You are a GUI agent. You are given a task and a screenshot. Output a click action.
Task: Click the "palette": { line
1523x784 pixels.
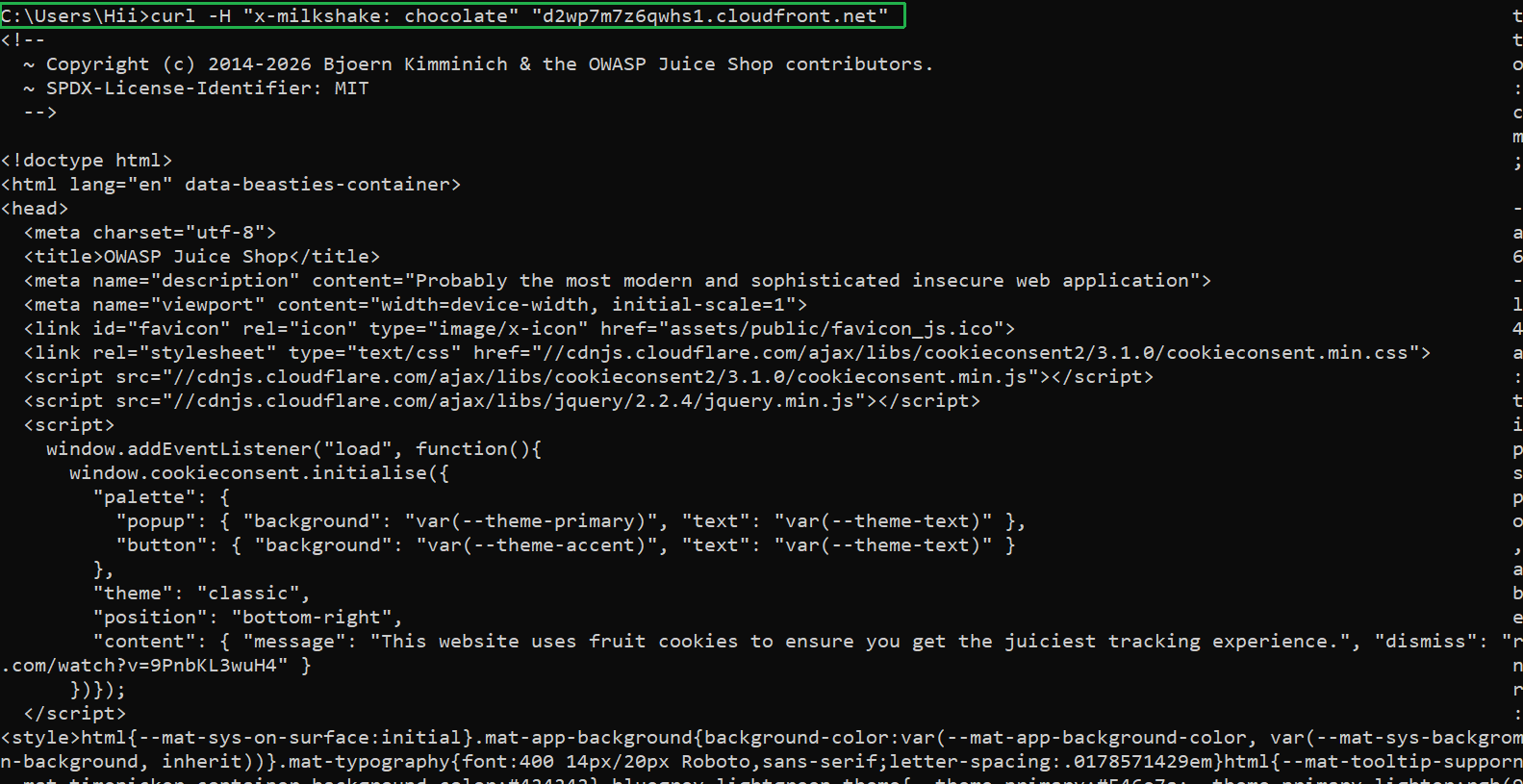(x=162, y=497)
